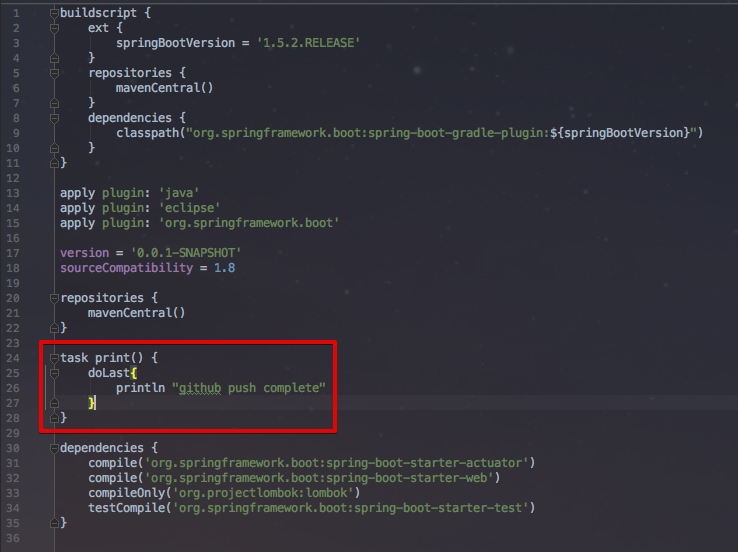Collapse the doLast block on line 25
Screen dimensions: 738x552
click(54, 373)
